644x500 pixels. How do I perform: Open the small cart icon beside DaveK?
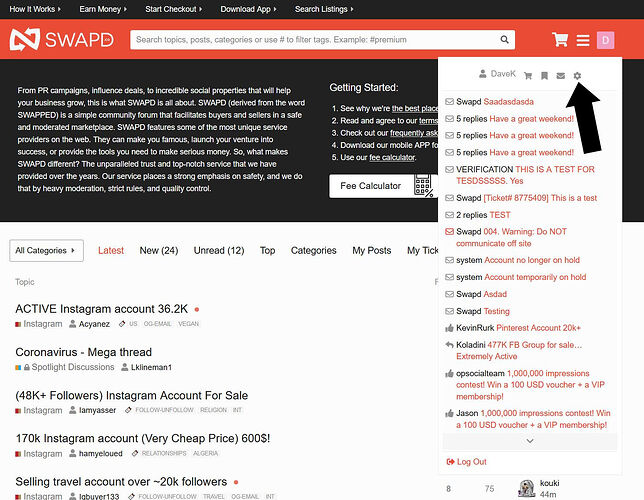point(528,76)
